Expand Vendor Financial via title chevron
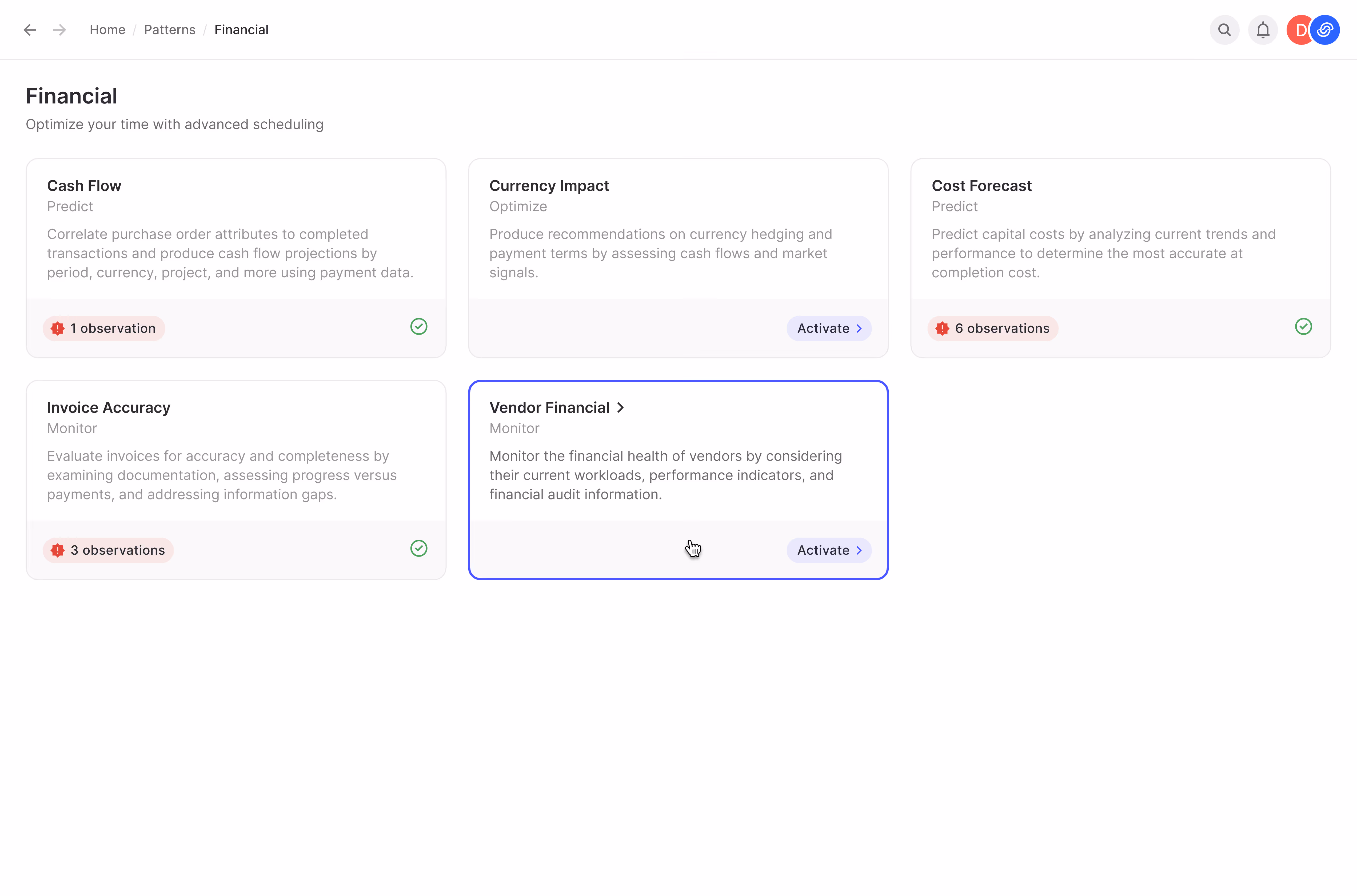This screenshot has height=896, width=1357. [621, 407]
